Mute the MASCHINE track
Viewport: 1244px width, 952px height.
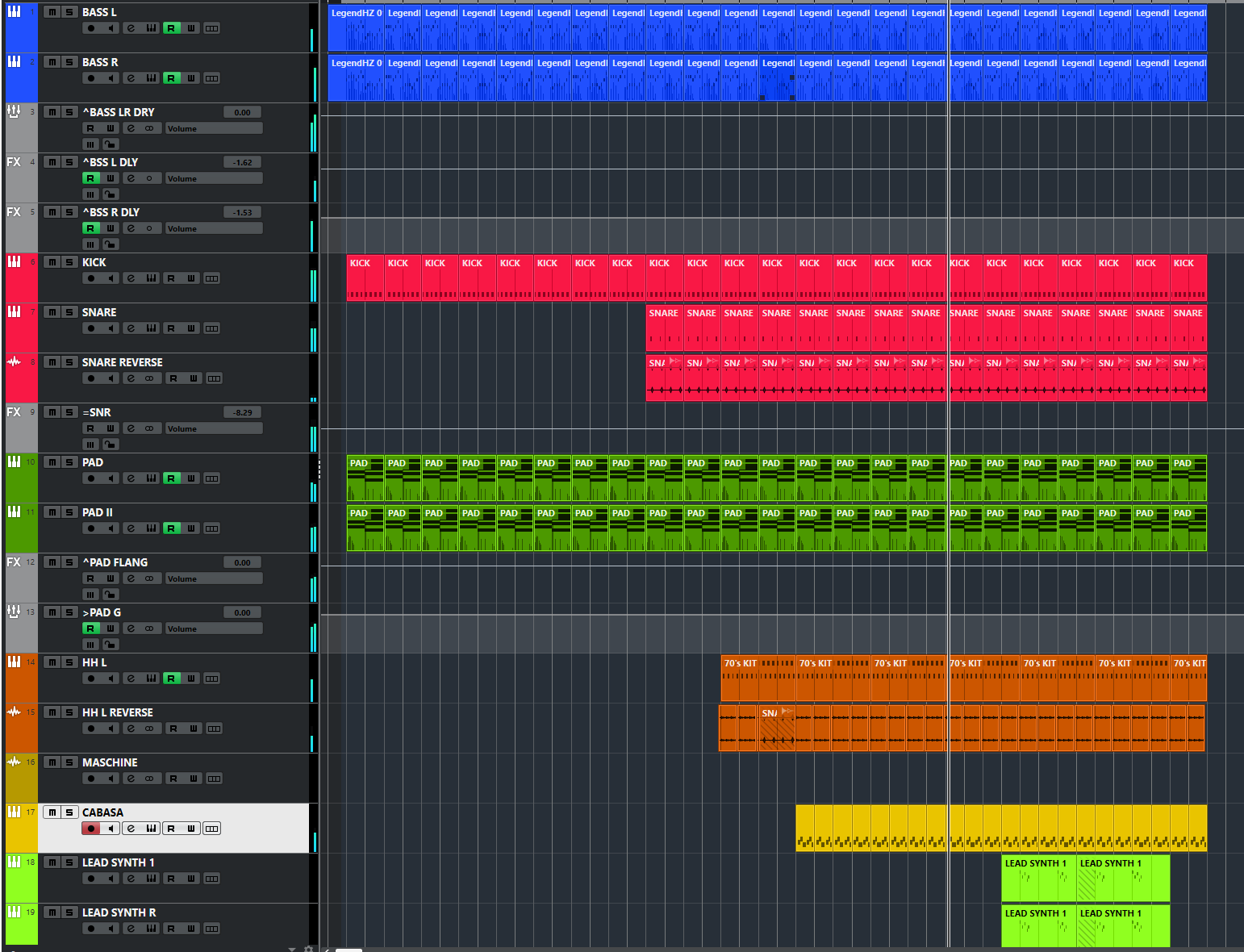click(52, 762)
